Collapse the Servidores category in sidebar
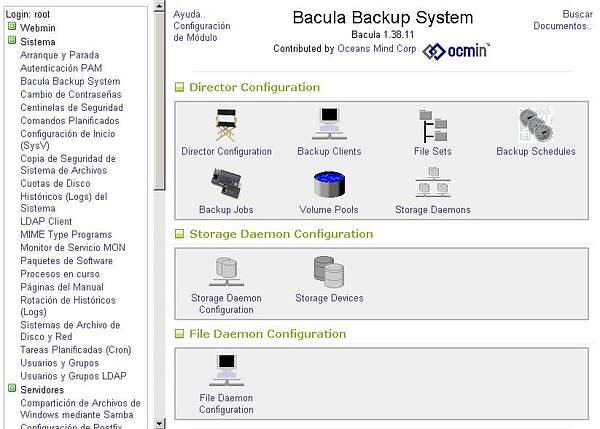 (12, 389)
